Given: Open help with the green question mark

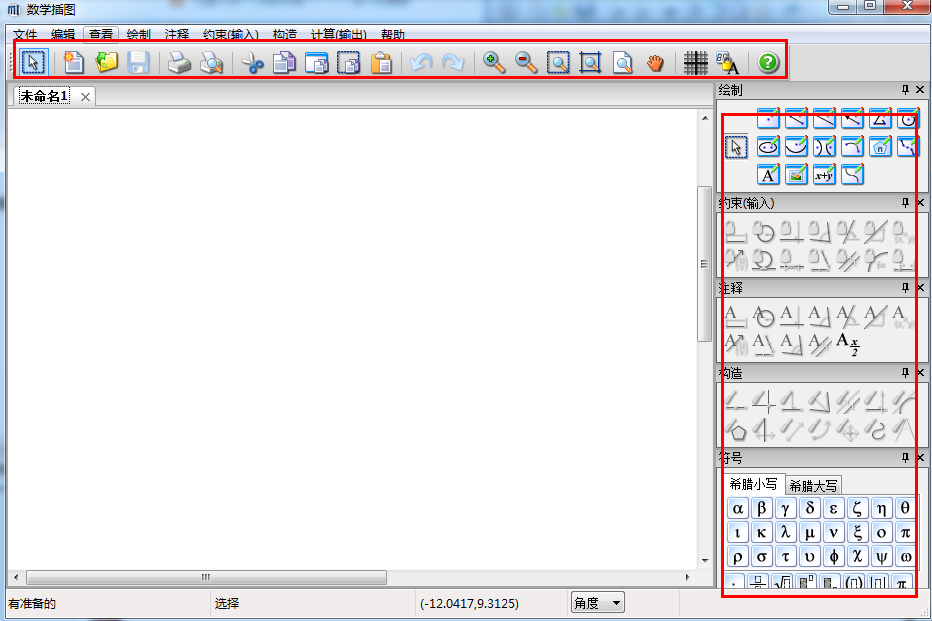Looking at the screenshot, I should (768, 62).
